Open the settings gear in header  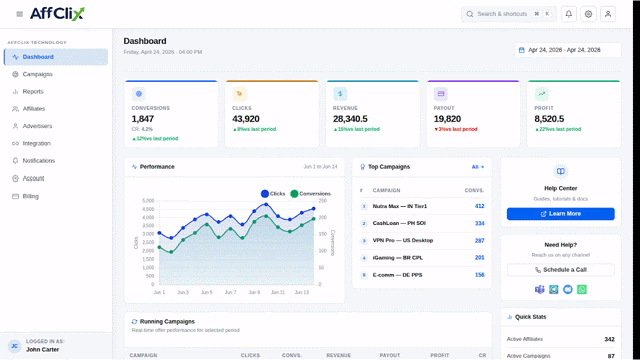click(588, 14)
